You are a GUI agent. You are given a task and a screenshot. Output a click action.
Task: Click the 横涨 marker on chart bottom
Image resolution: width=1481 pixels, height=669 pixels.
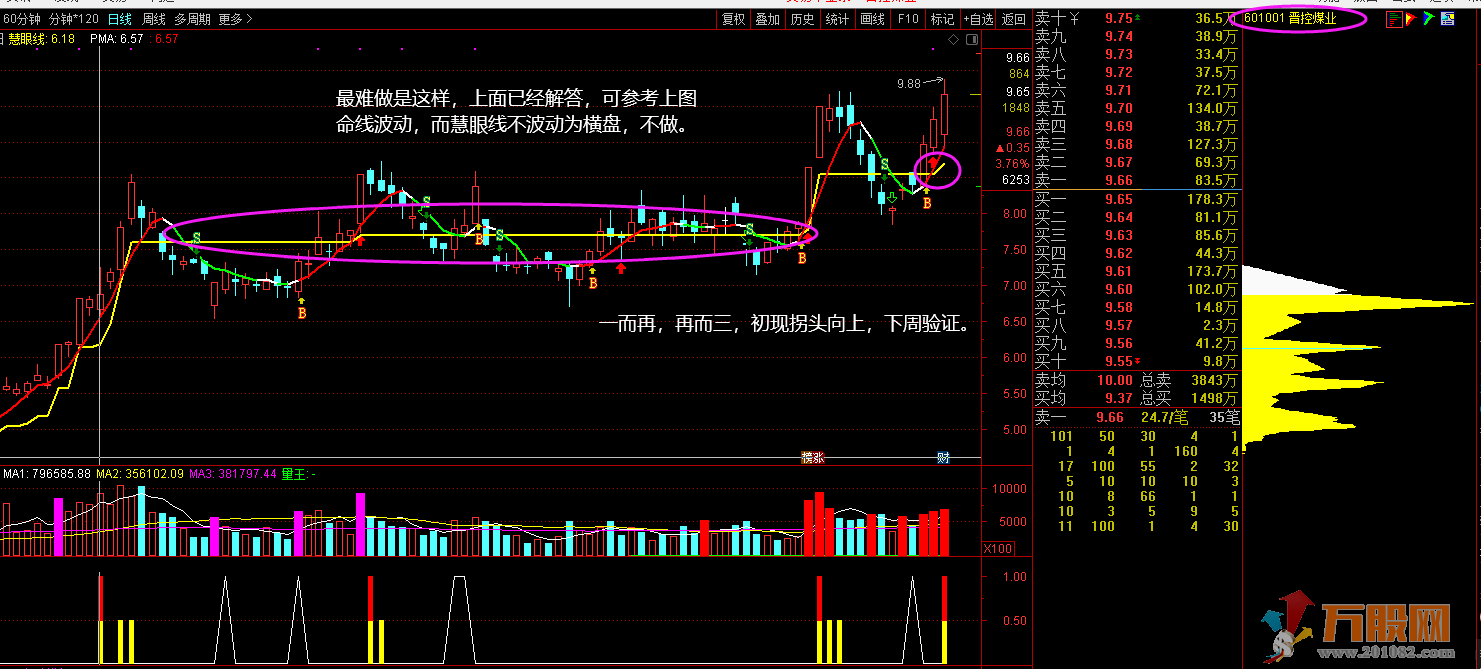(812, 458)
